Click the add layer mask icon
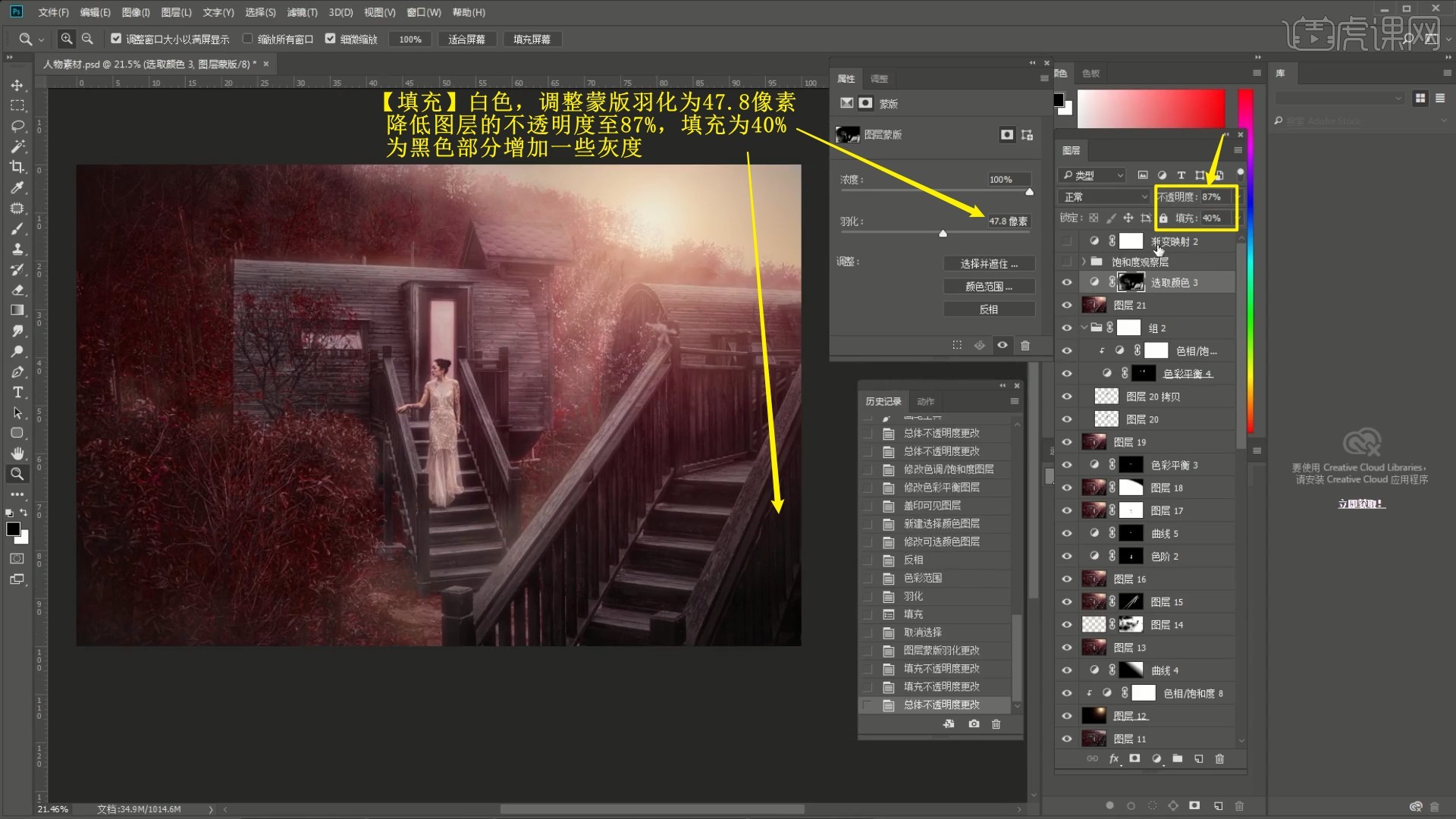 pos(1134,758)
